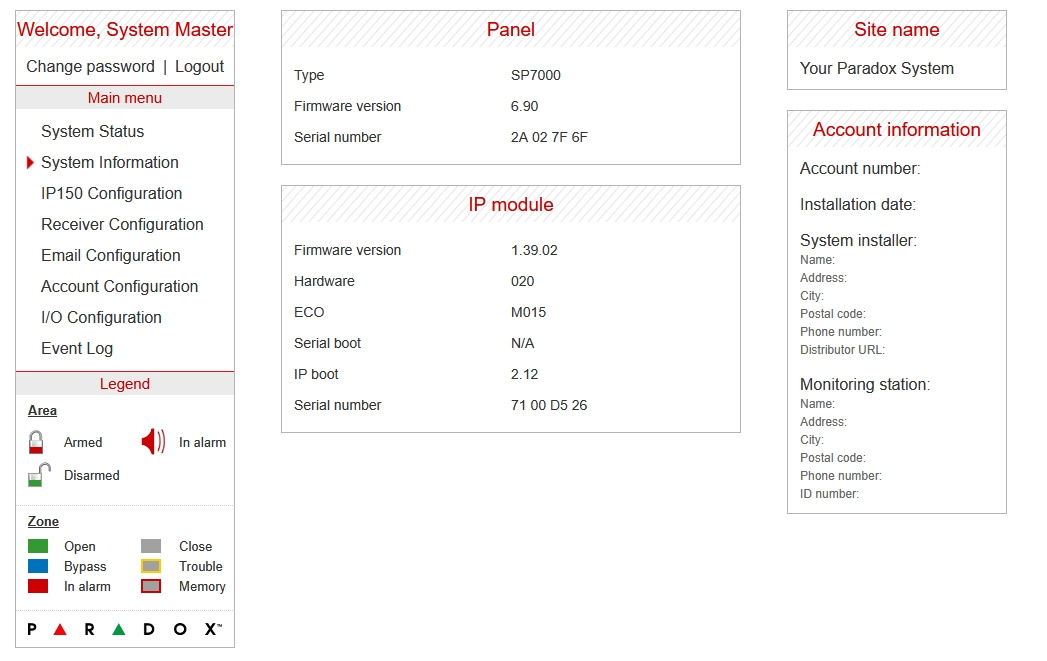The image size is (1047, 661).
Task: Select the red arrow beside System Information
Action: coord(30,162)
